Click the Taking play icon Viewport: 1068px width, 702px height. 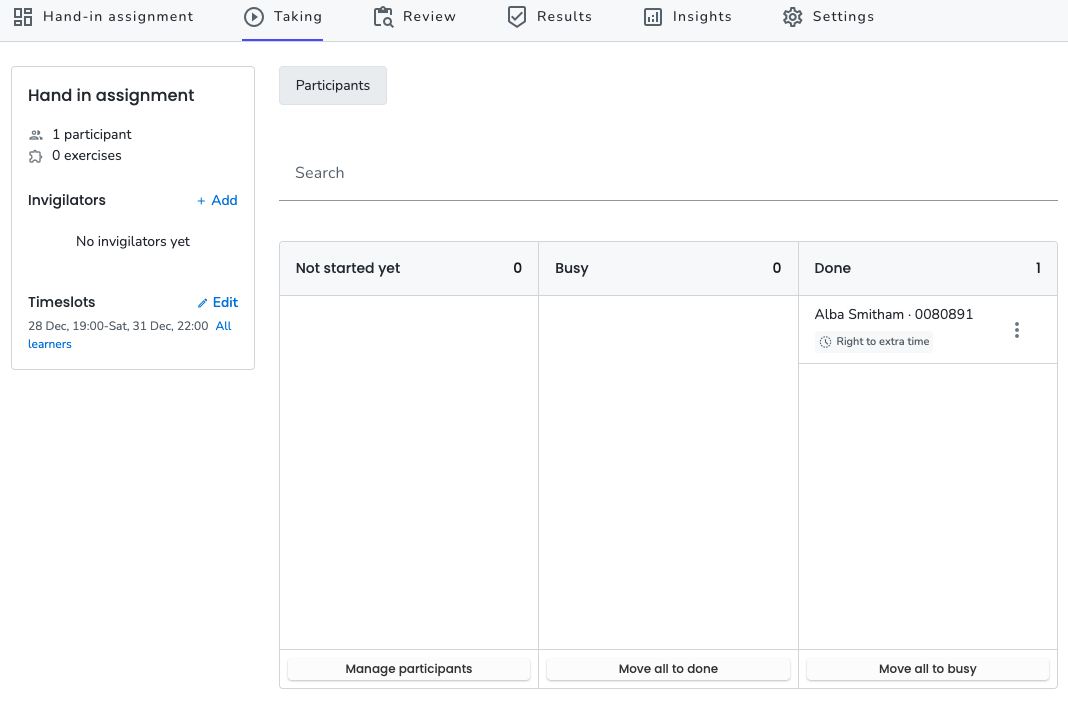click(x=254, y=17)
